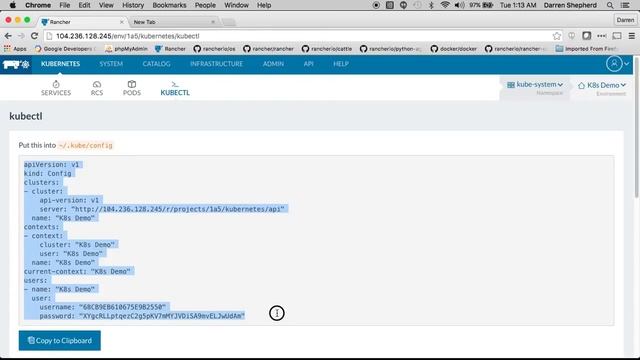640x360 pixels.
Task: Open the Admin nav tab
Action: 273,64
